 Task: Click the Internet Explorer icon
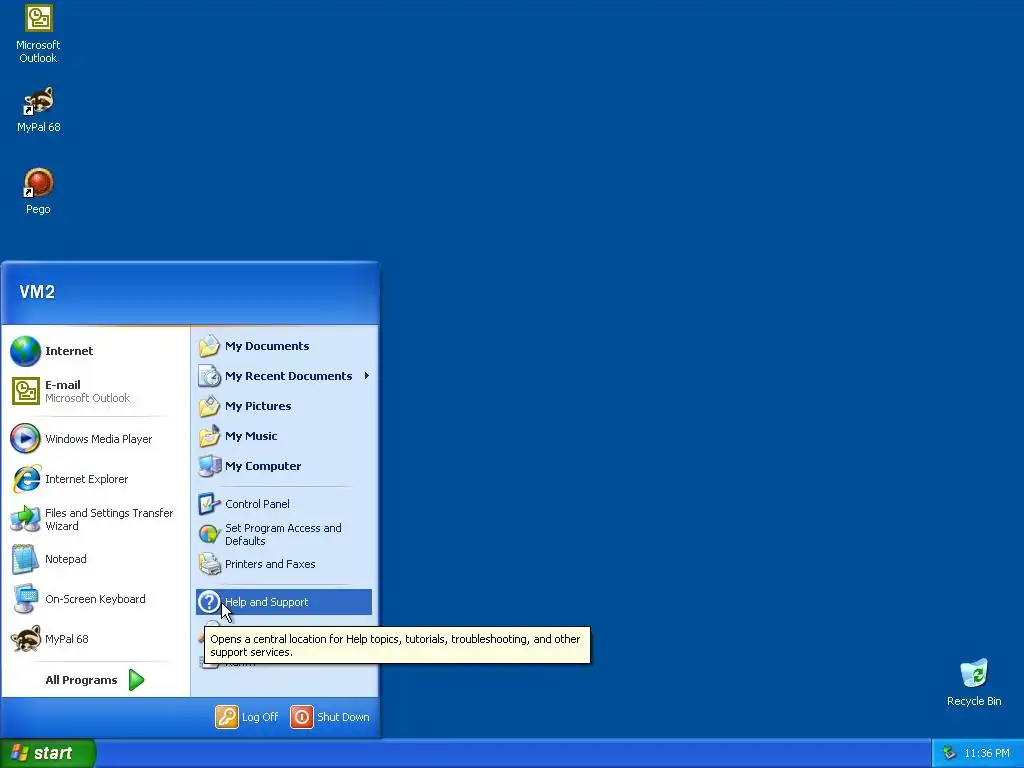[25, 479]
